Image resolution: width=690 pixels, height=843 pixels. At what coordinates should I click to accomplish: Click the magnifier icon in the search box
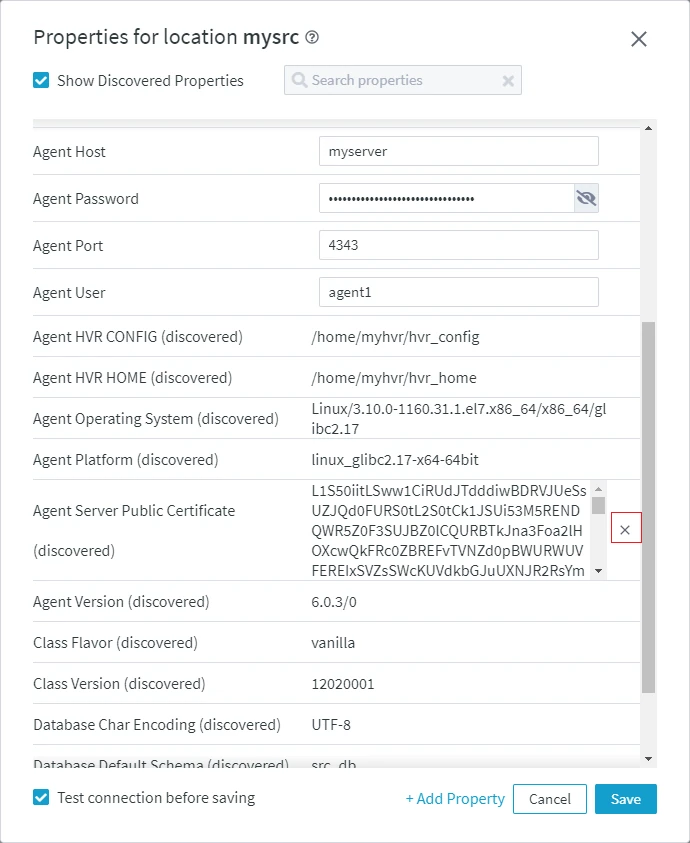pos(298,80)
